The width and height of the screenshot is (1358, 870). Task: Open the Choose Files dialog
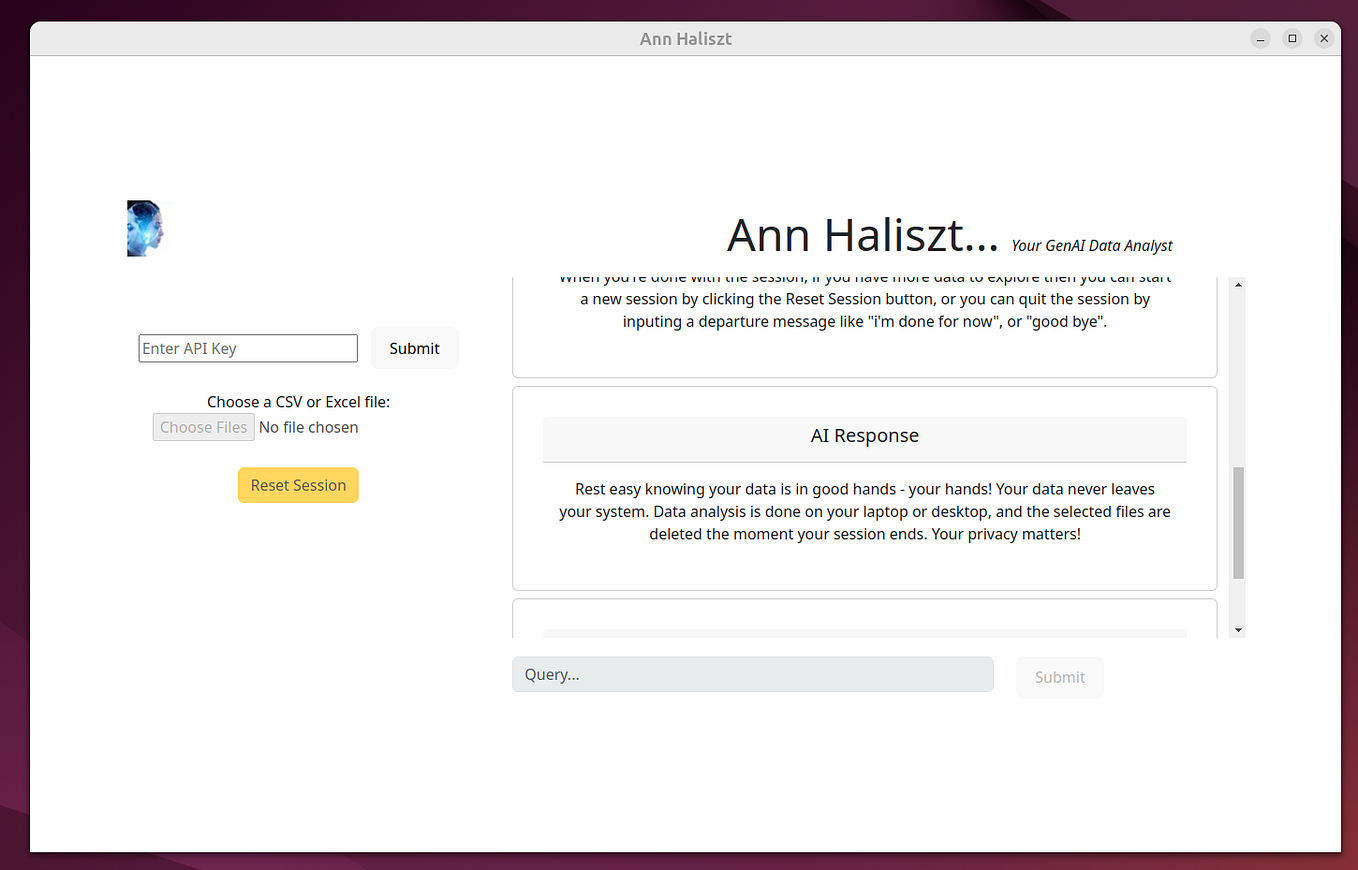[203, 426]
